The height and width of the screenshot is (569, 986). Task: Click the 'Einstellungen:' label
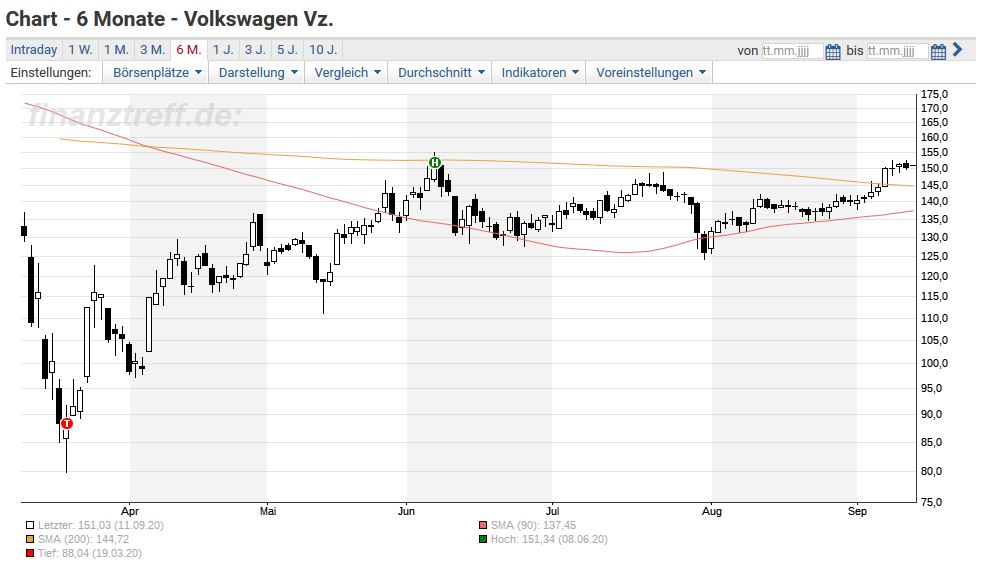point(51,72)
